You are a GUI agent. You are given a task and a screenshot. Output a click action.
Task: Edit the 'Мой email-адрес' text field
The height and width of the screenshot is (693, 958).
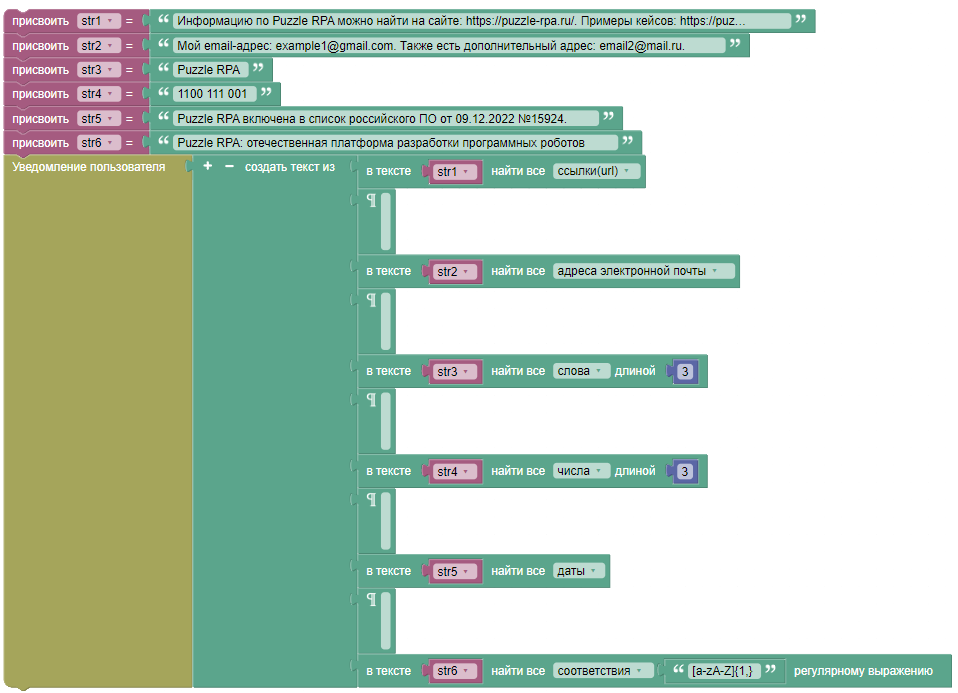pyautogui.click(x=448, y=45)
